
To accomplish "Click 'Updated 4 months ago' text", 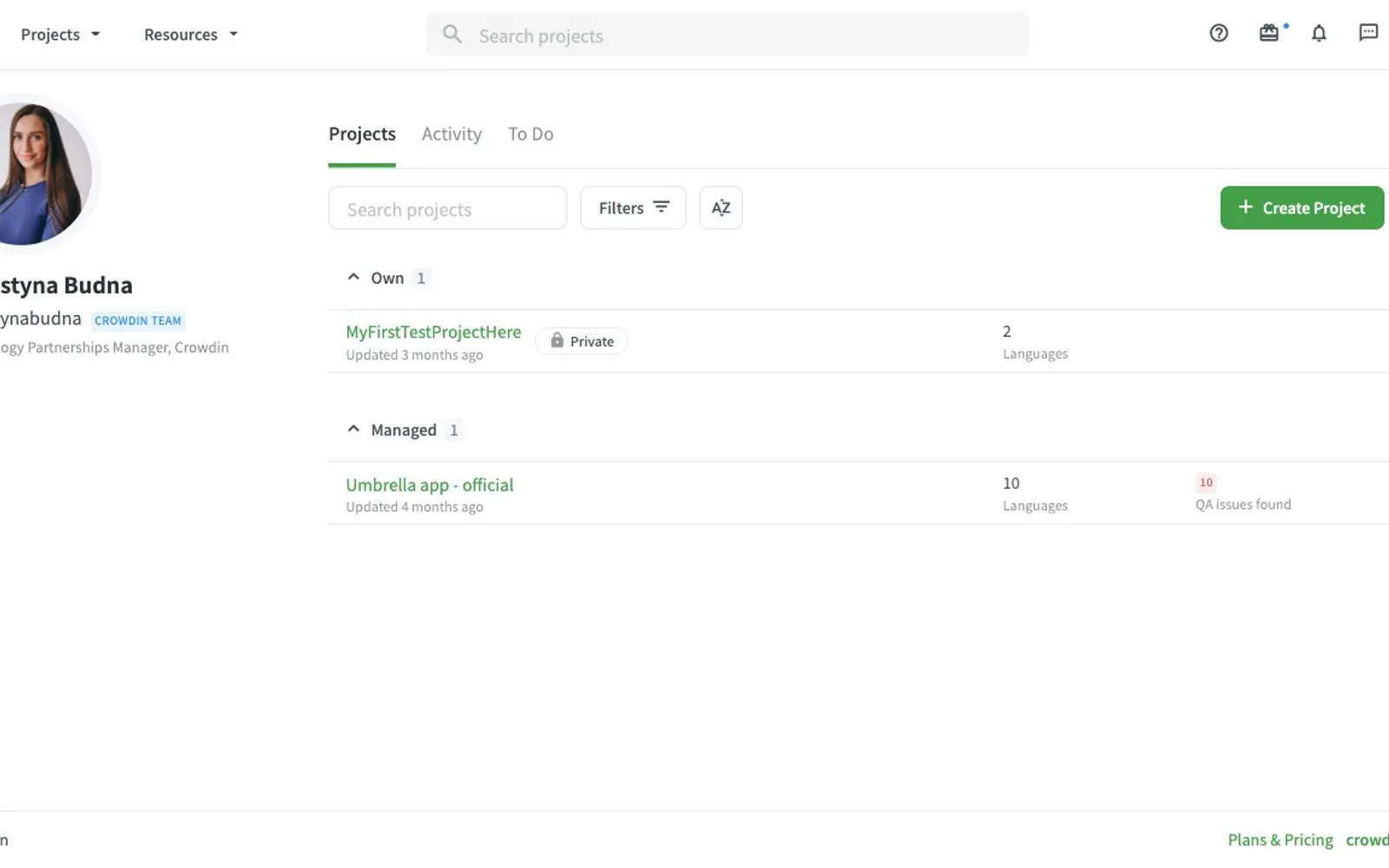I will [414, 507].
